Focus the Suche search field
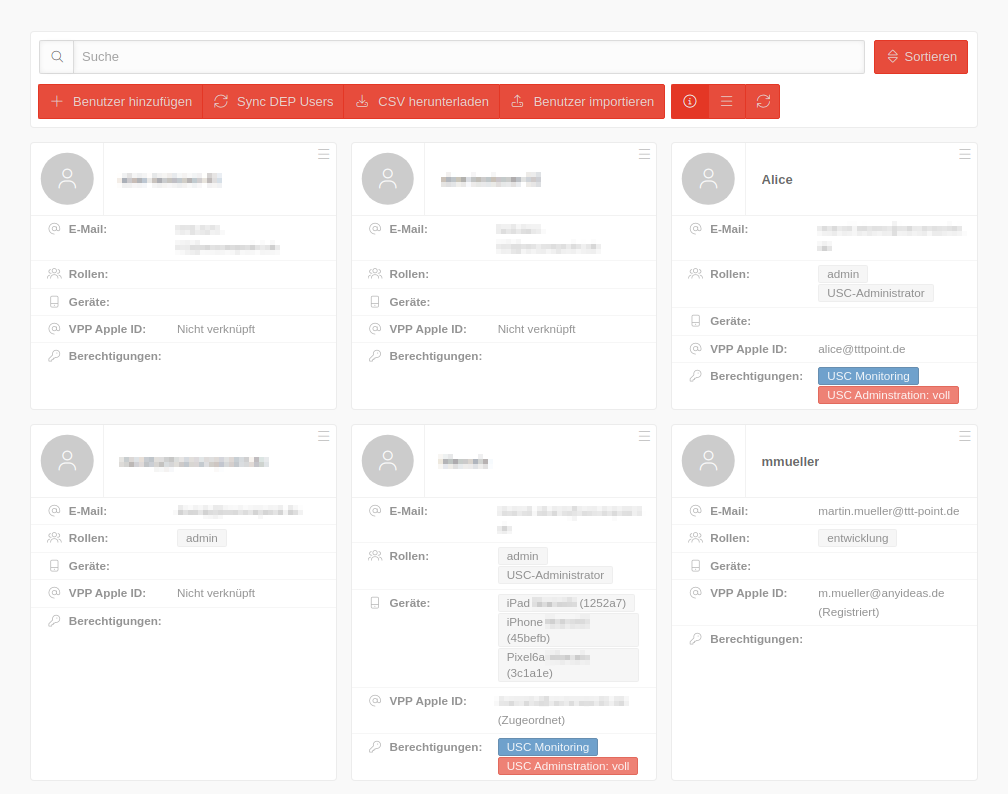 coord(469,57)
